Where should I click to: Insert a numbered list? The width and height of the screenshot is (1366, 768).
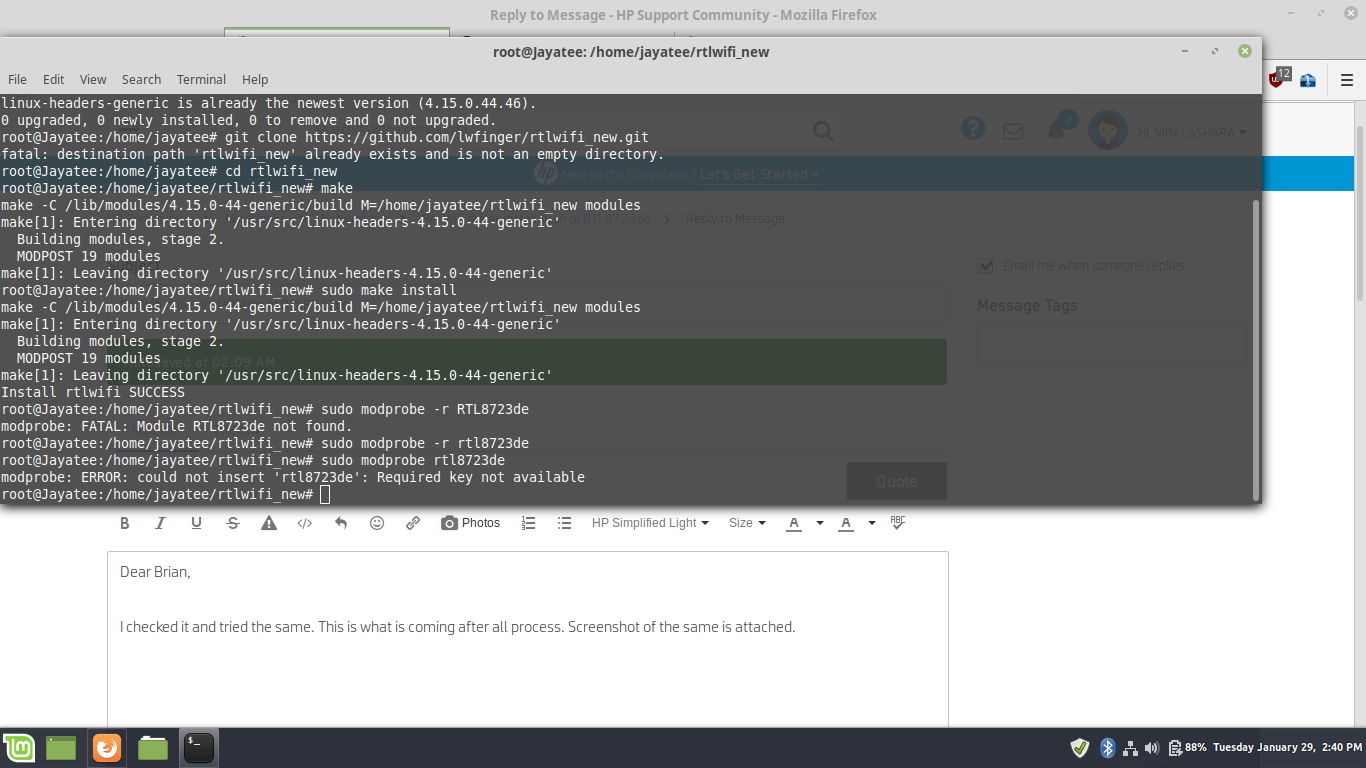tap(529, 523)
